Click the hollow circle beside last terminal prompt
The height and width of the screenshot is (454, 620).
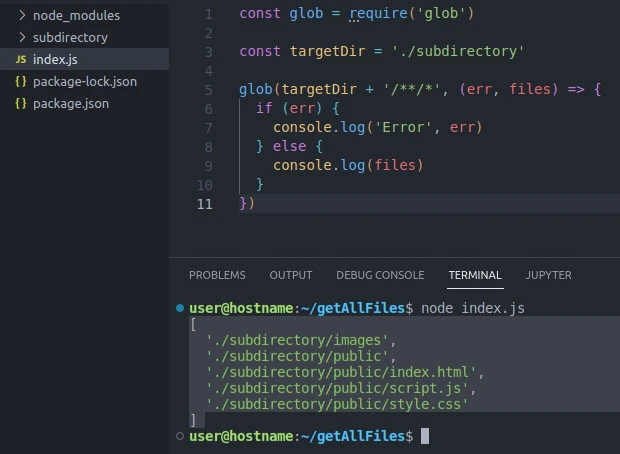click(180, 437)
